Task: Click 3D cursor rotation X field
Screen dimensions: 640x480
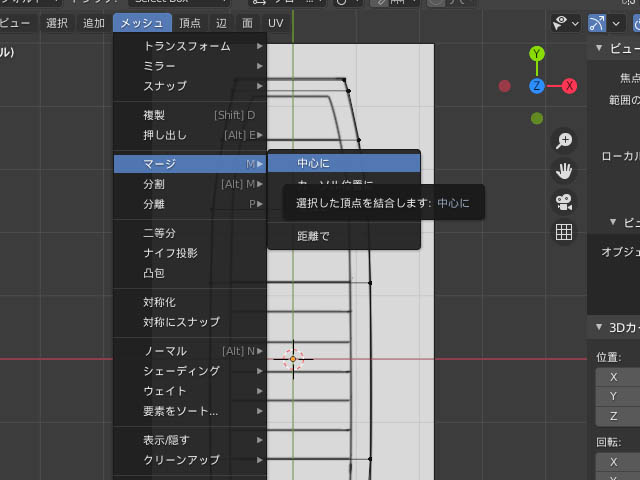Action: pos(618,462)
